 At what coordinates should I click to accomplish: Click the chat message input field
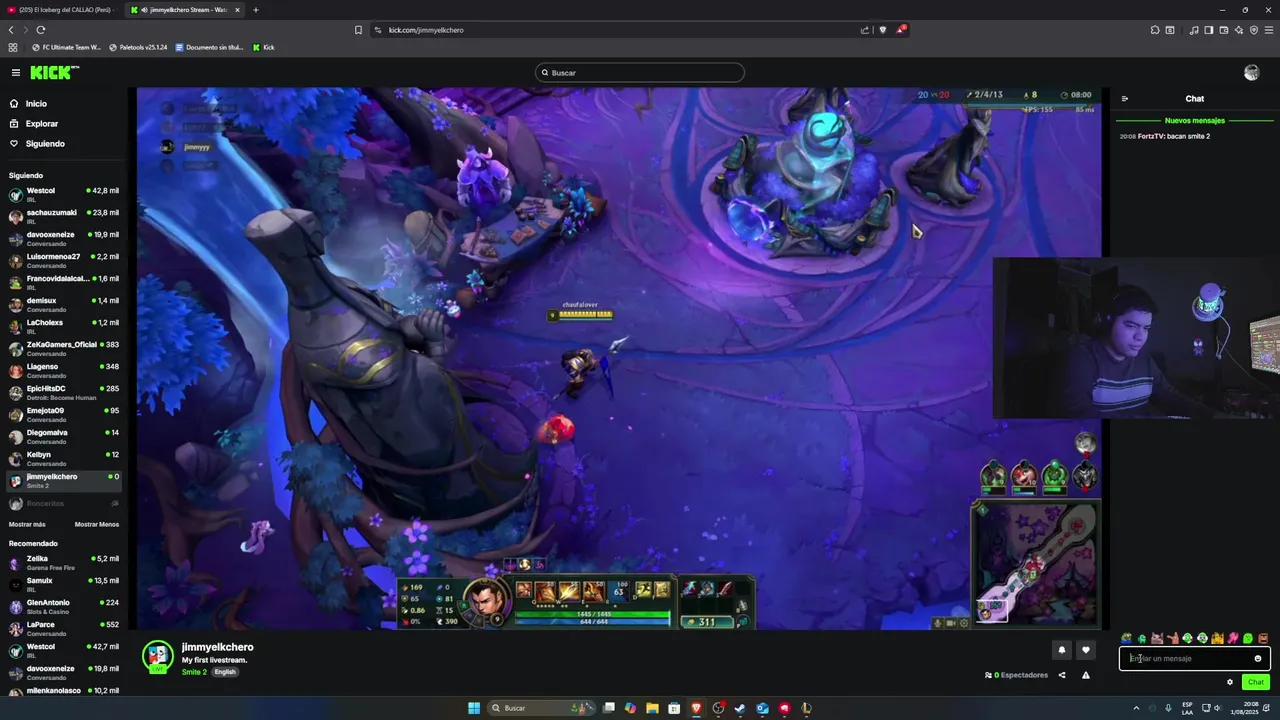[1195, 658]
